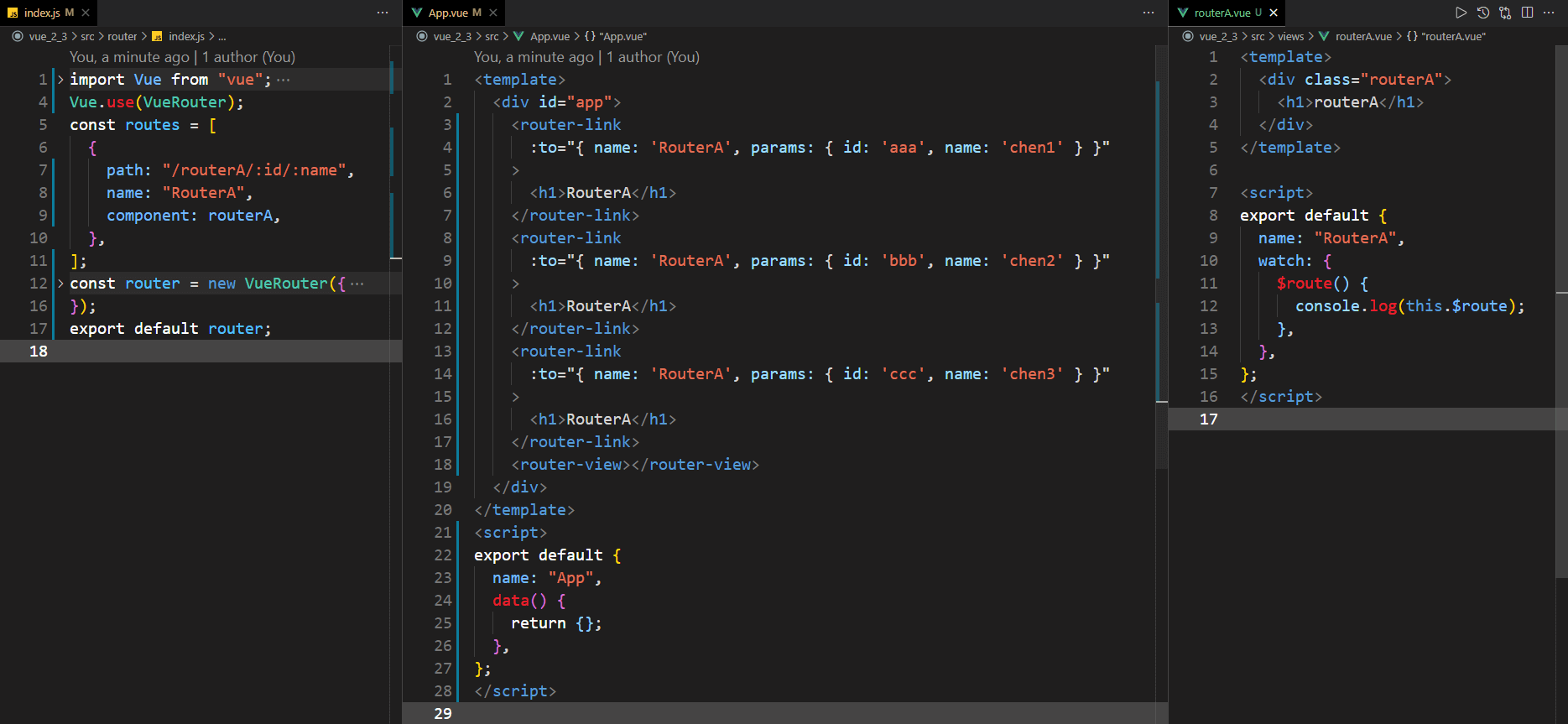Open src breadcrumb in App.vue editor
The width and height of the screenshot is (1568, 724).
(x=492, y=36)
